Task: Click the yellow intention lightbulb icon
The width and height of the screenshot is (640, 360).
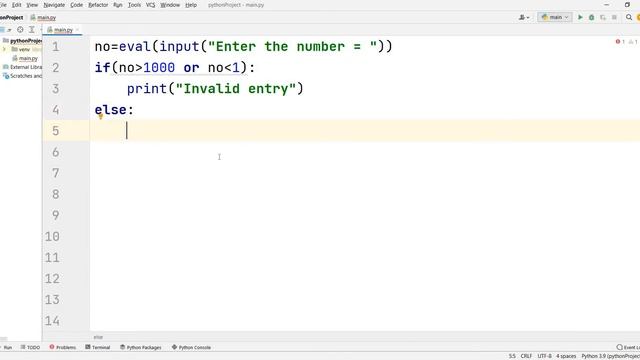Action: click(x=100, y=117)
